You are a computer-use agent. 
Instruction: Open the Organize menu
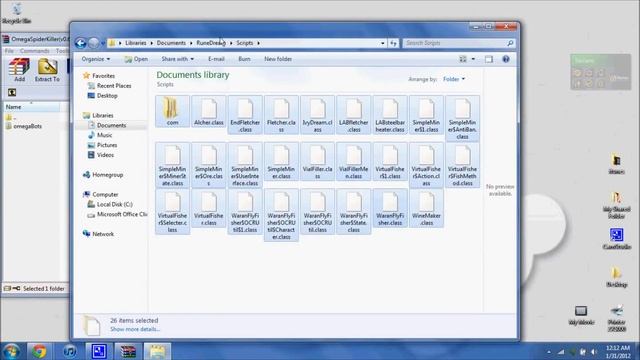pos(96,59)
